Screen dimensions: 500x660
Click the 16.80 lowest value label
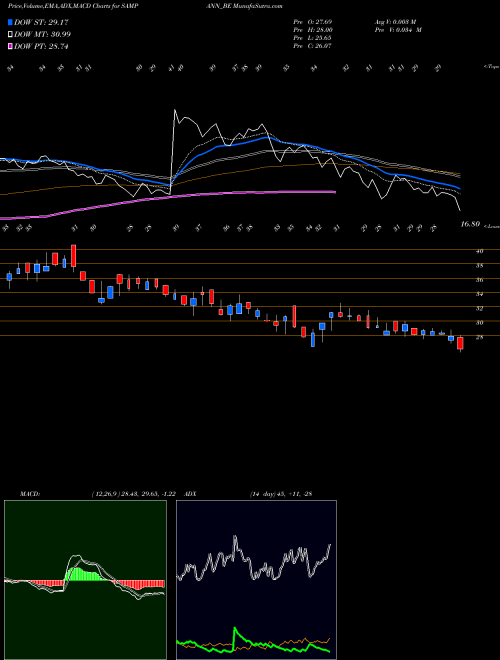pos(470,224)
